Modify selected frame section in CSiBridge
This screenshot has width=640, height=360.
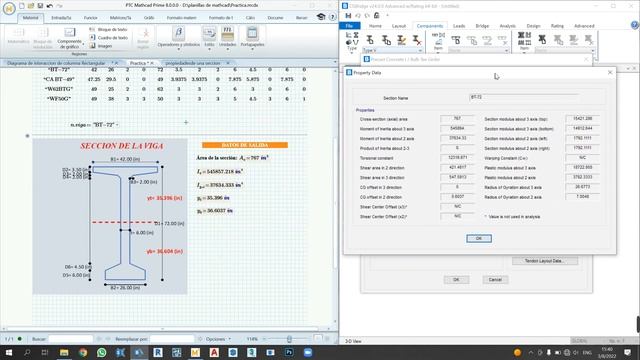[x=401, y=40]
